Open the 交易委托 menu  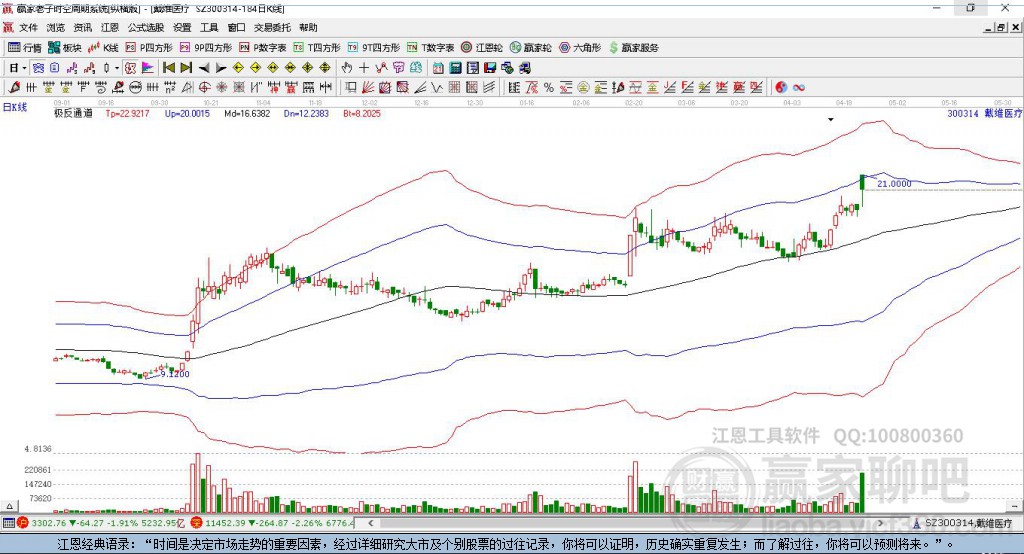272,27
